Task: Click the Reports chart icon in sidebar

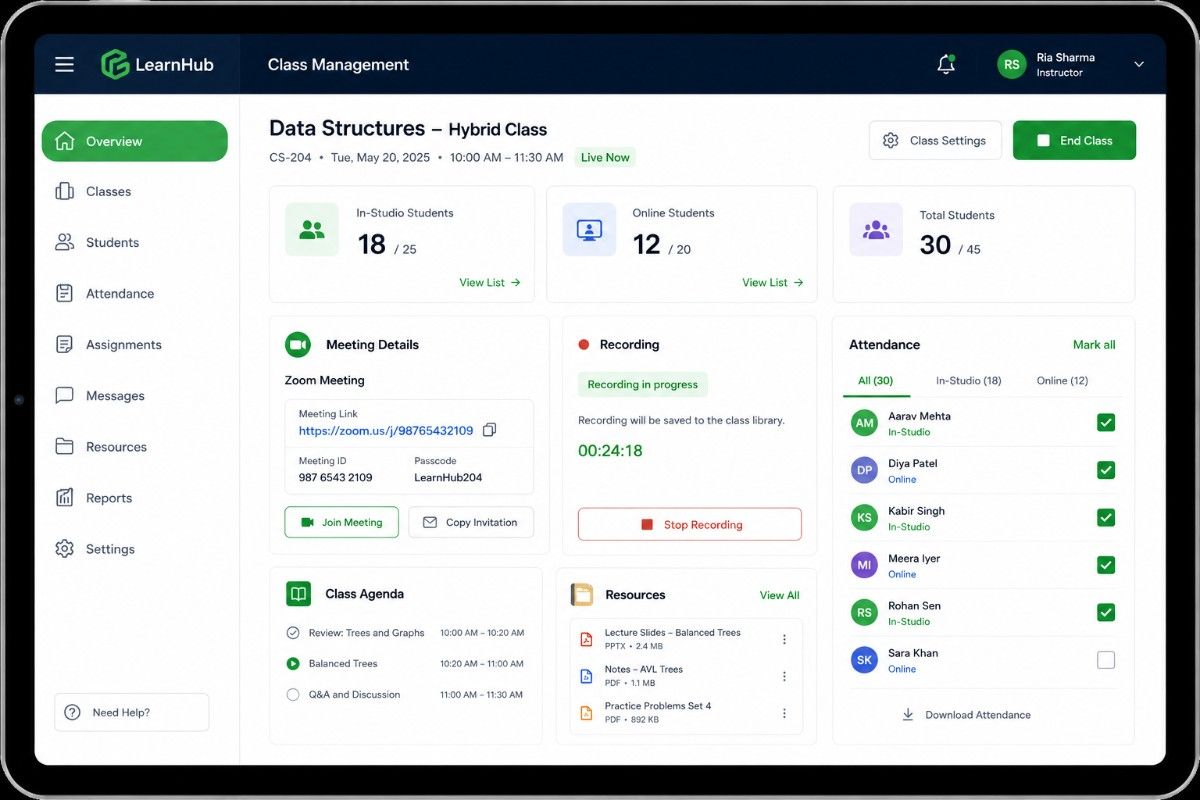Action: (x=64, y=497)
